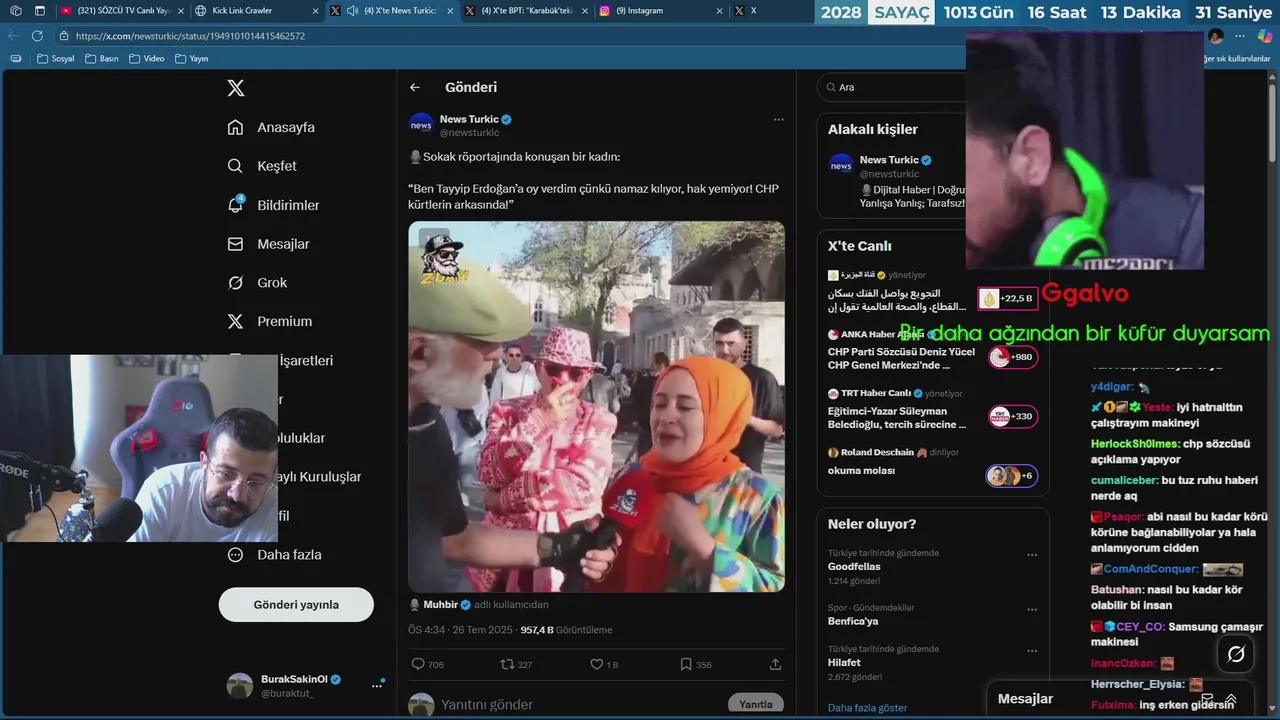Click the Ara search field
Screen dimensions: 1280x720
point(890,87)
